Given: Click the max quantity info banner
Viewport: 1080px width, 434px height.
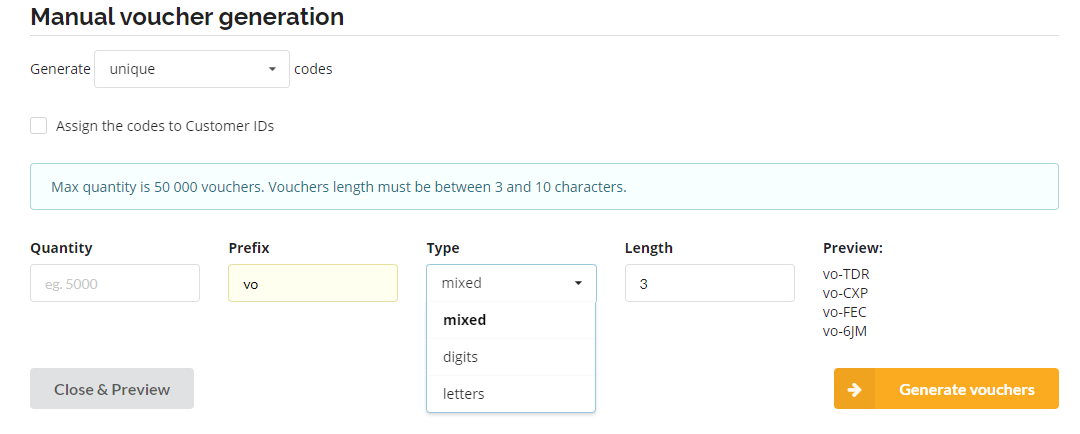Looking at the screenshot, I should pos(544,187).
